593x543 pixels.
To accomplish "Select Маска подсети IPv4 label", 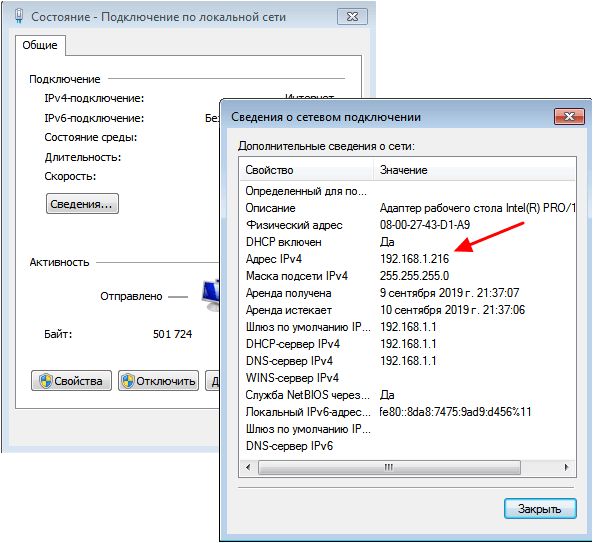I will click(x=296, y=276).
